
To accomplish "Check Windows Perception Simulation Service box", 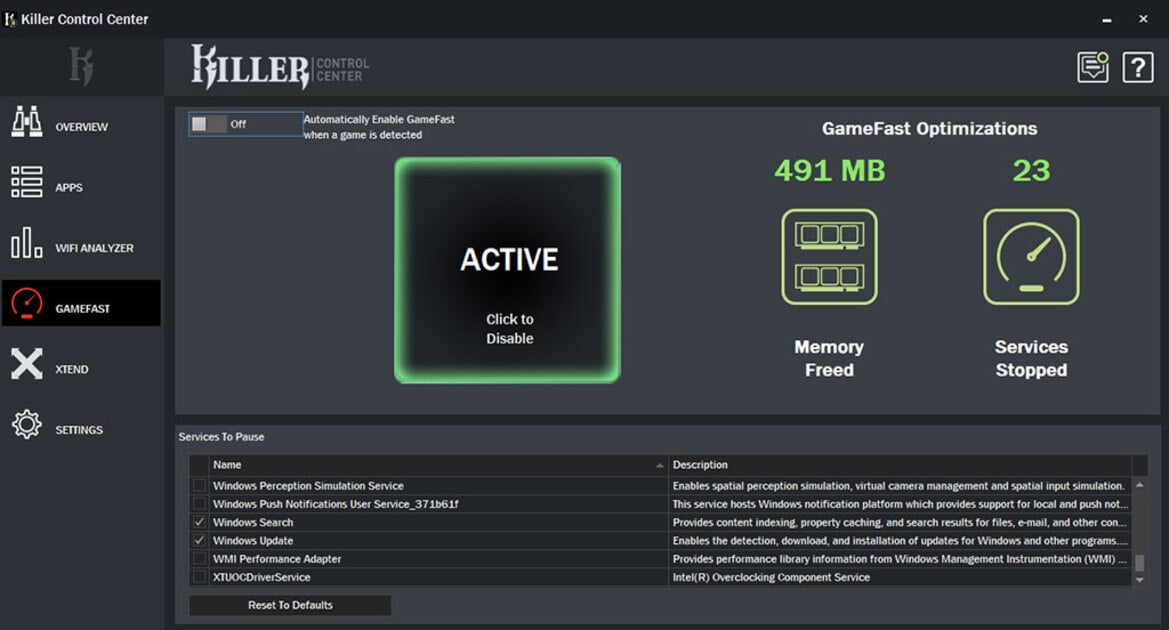I will click(199, 485).
